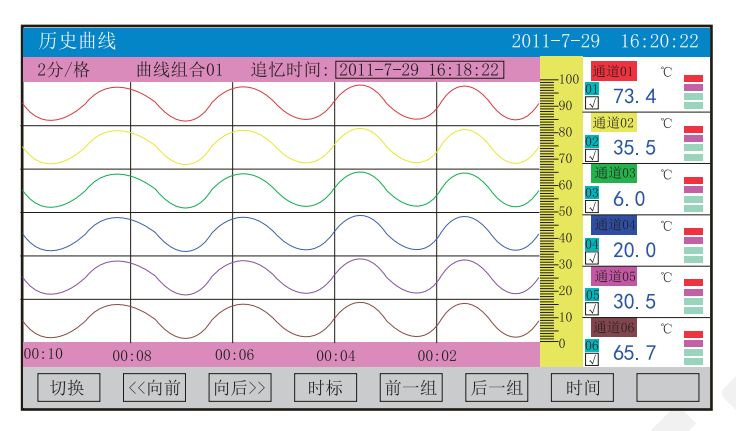Click the red 通道01 channel label
This screenshot has width=736, height=431.
(x=613, y=72)
